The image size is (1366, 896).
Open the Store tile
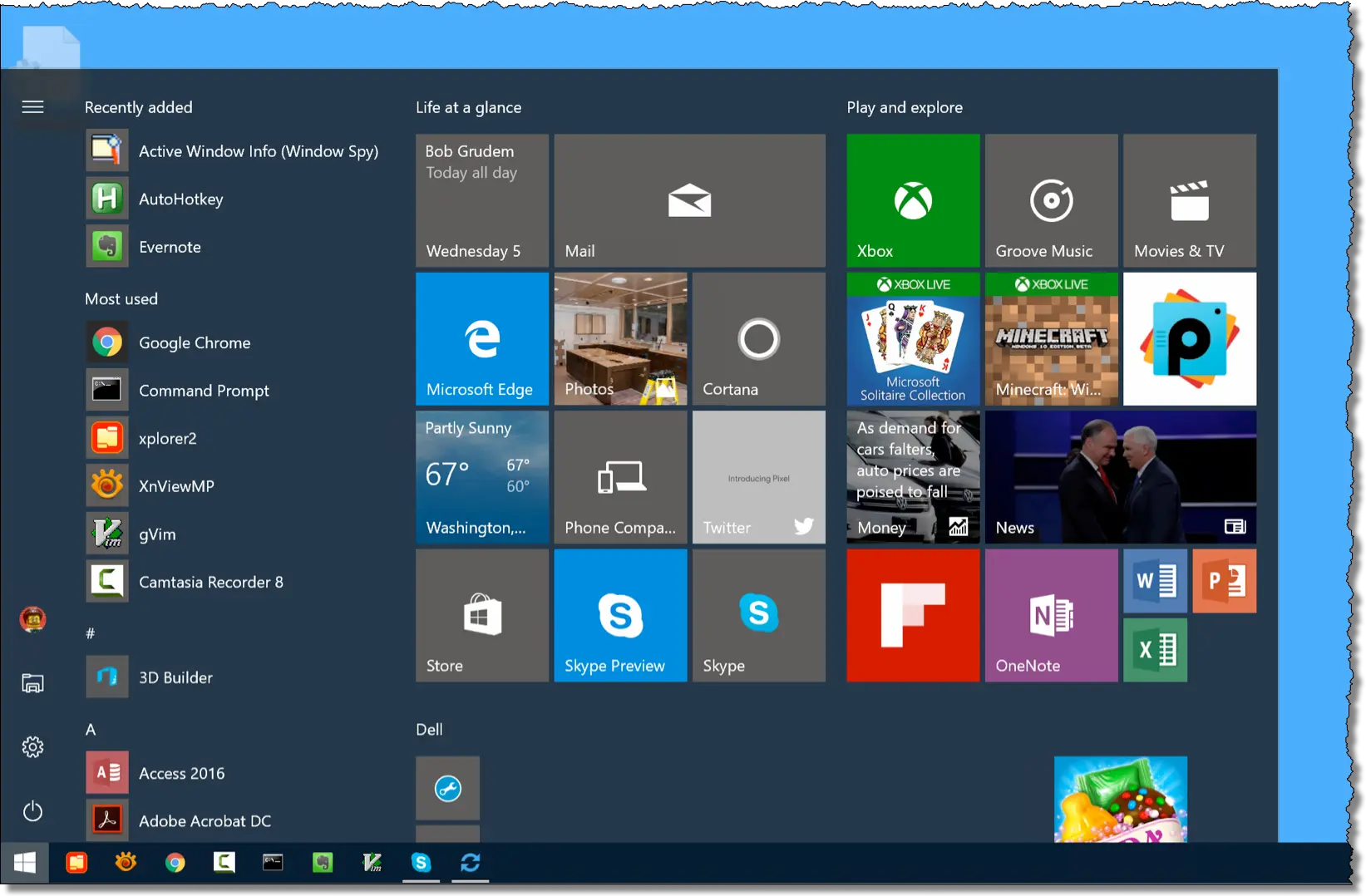point(482,615)
